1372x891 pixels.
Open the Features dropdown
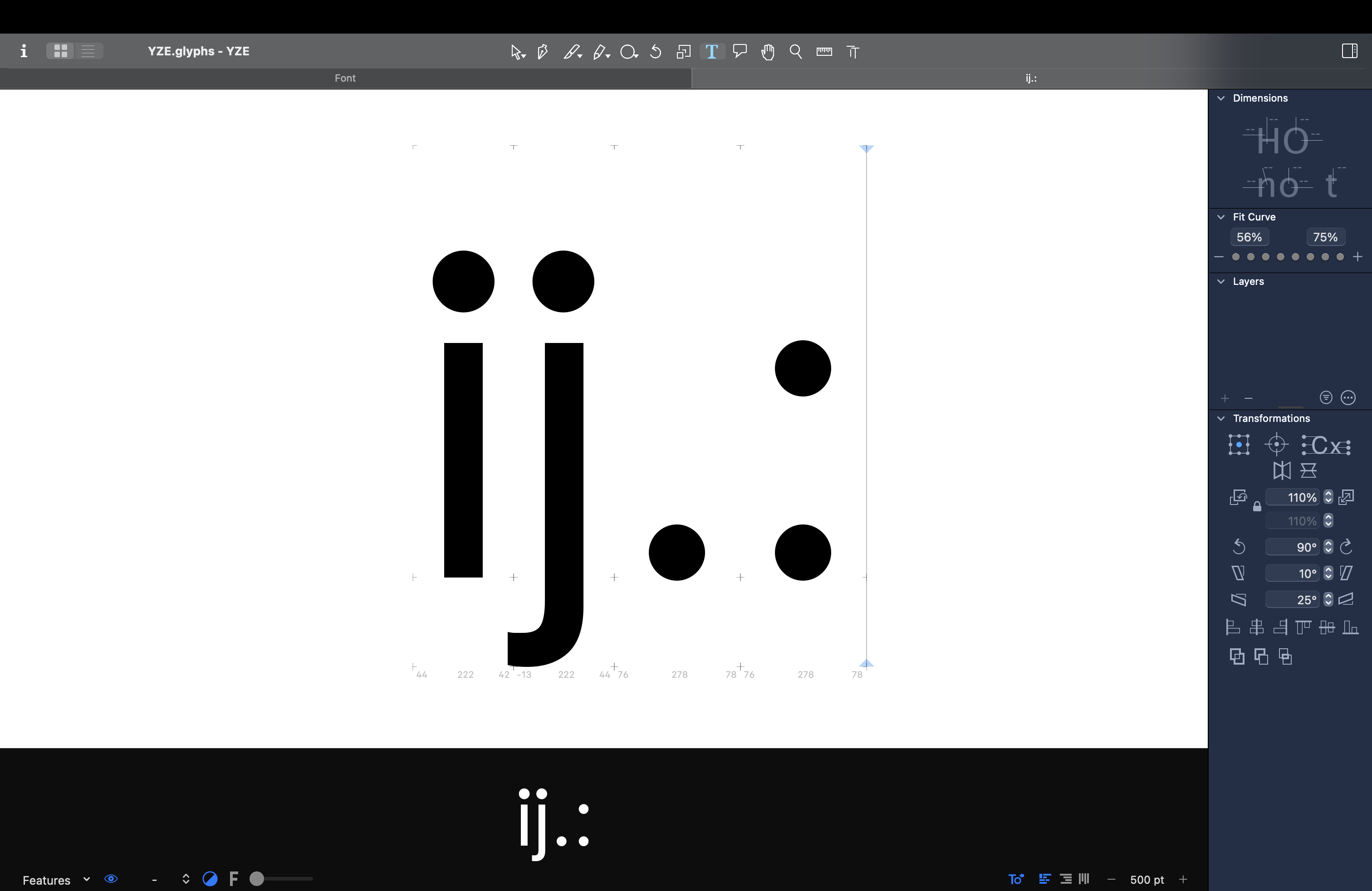pos(56,880)
